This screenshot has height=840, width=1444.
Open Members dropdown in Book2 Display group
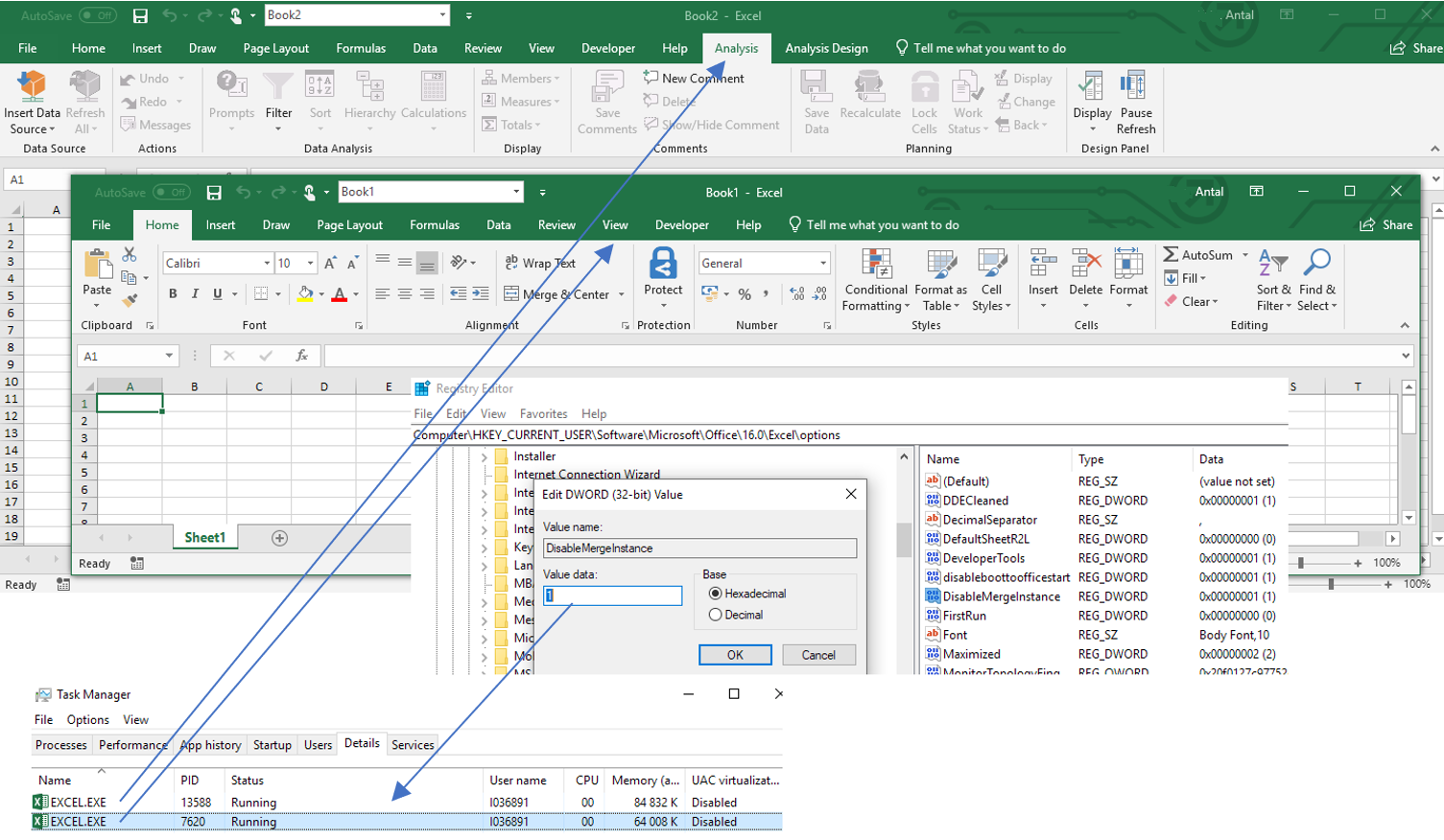520,79
